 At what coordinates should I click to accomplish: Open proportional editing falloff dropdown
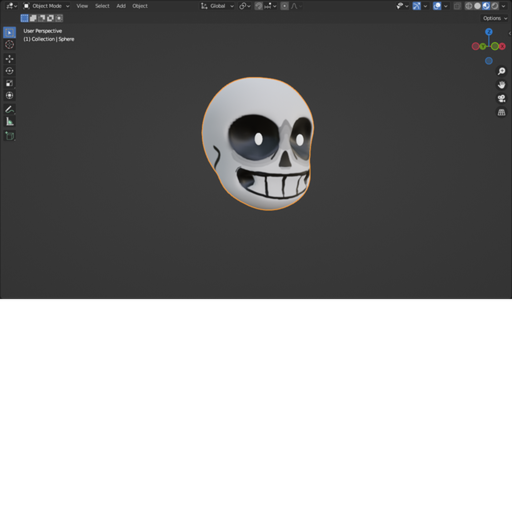(296, 6)
